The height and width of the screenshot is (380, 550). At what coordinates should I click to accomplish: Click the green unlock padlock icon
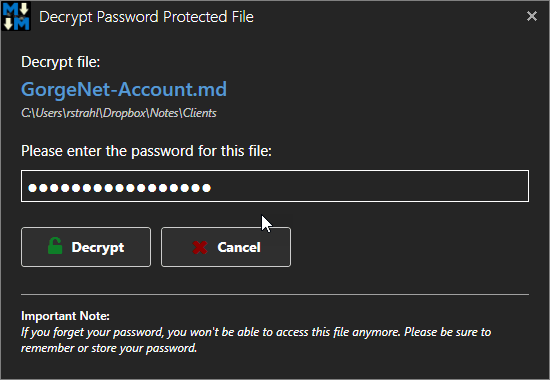55,246
